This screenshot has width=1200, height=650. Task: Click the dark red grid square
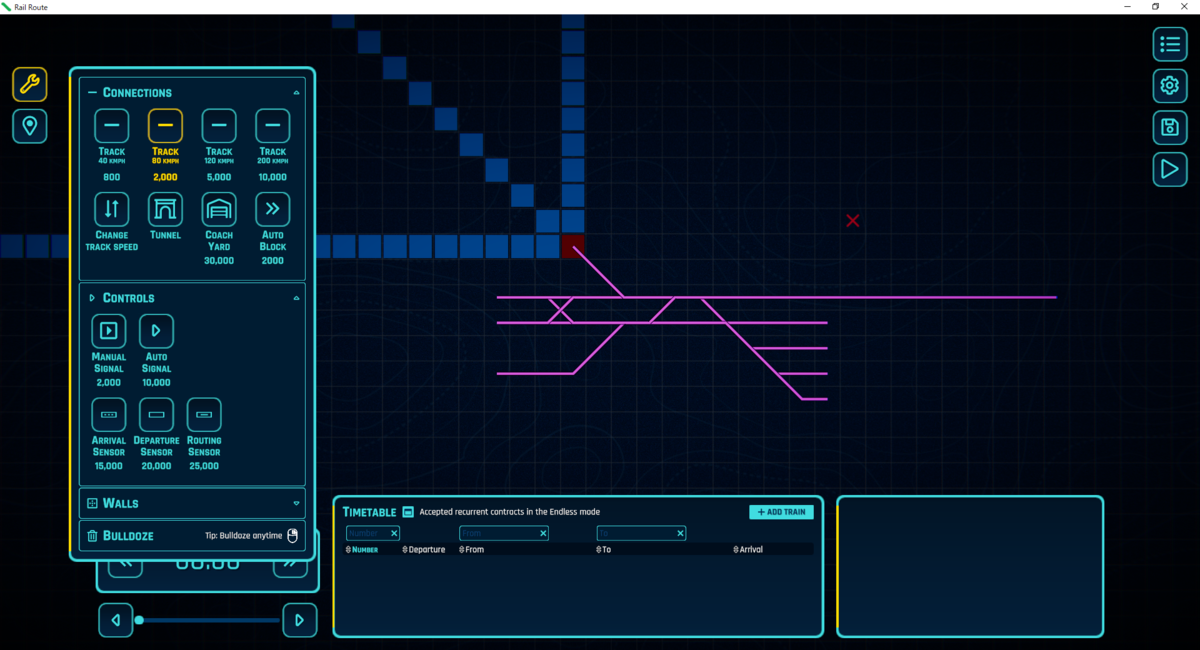[572, 246]
